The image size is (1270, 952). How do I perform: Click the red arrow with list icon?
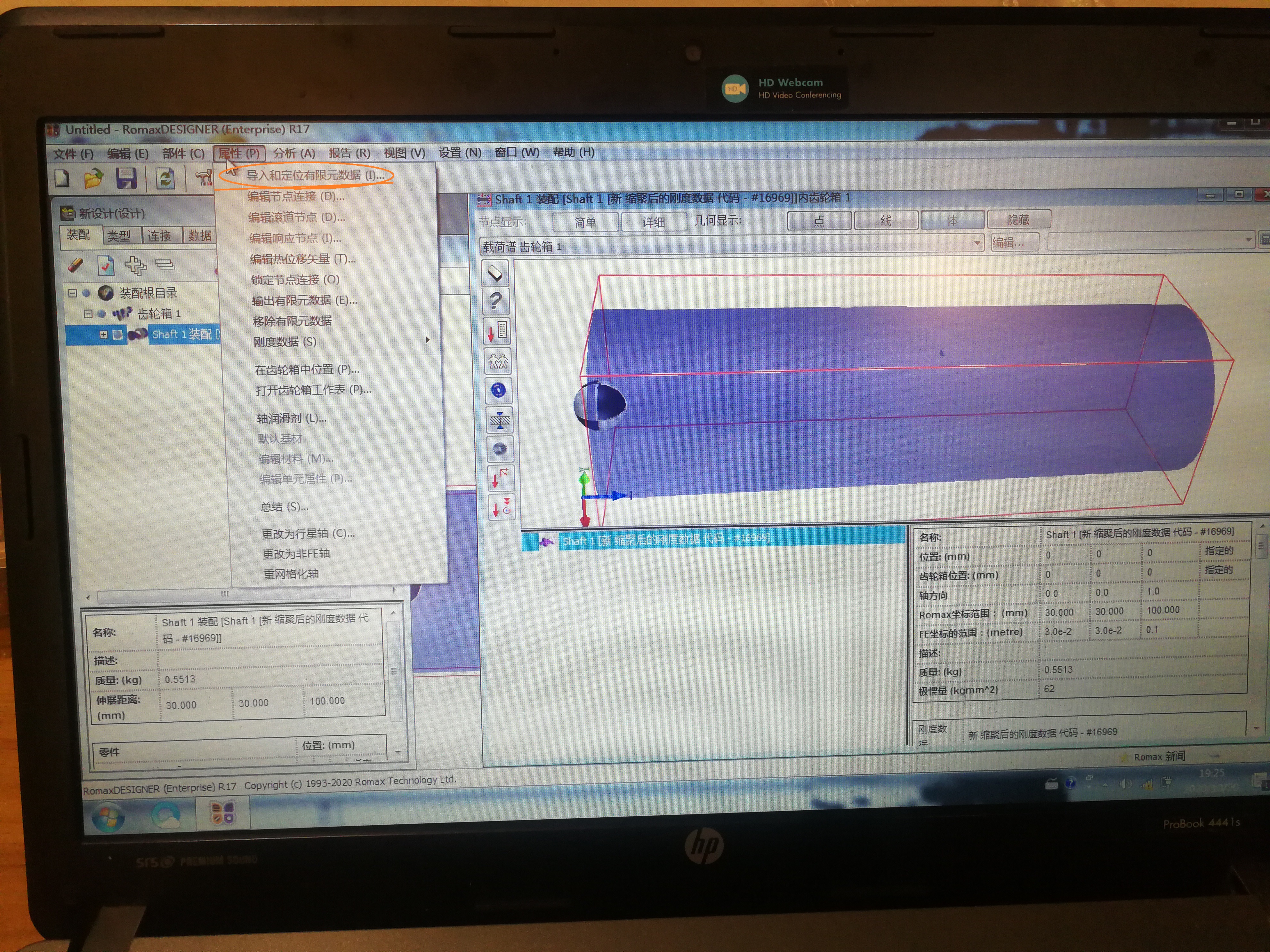pyautogui.click(x=497, y=331)
